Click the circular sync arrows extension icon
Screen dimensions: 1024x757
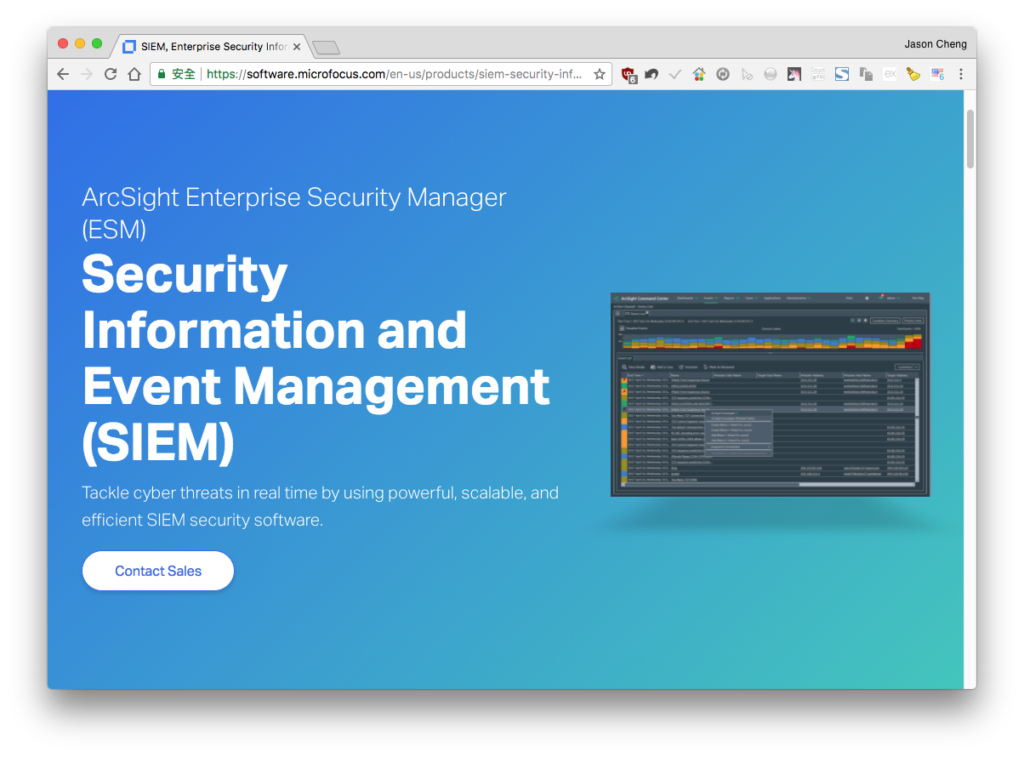point(722,74)
